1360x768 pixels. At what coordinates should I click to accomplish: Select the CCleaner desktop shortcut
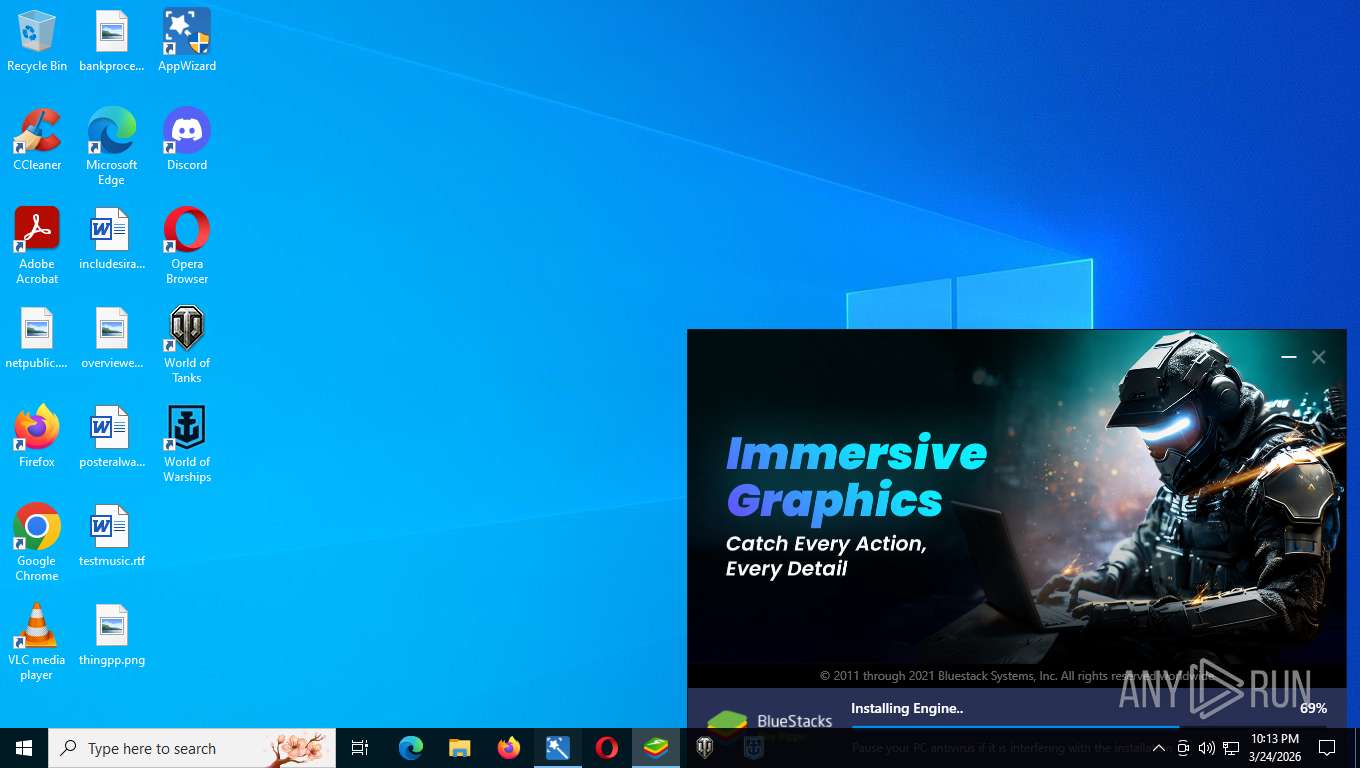coord(37,140)
